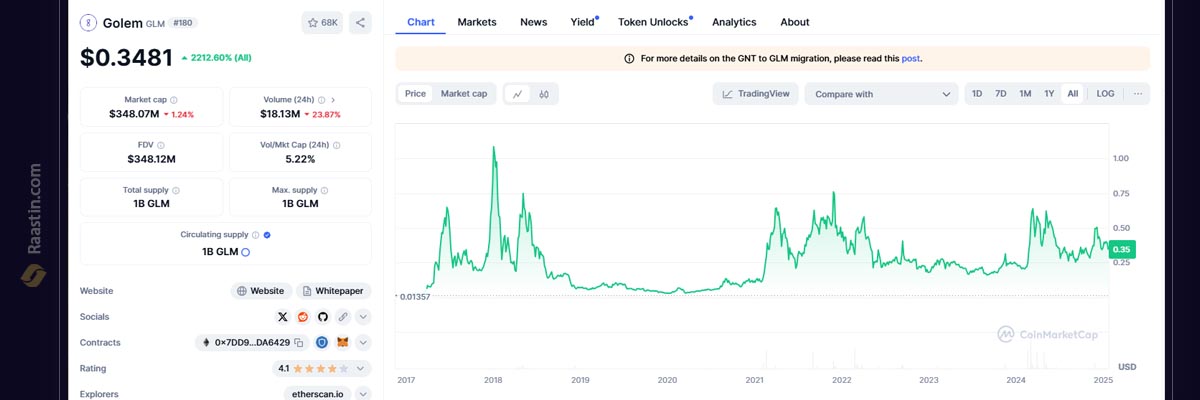
Task: Expand the Explorers list
Action: (363, 394)
